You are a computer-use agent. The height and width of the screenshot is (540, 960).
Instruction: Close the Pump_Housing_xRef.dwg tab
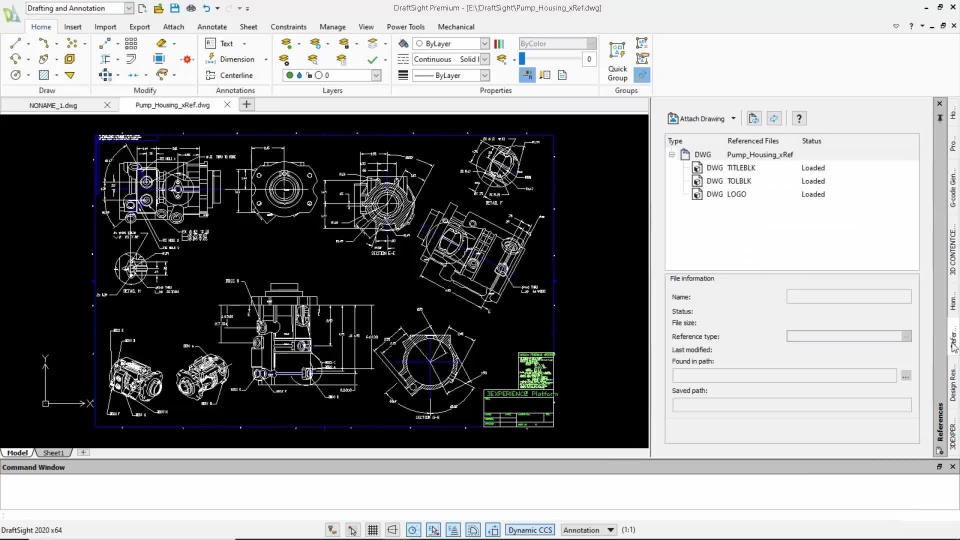click(227, 105)
